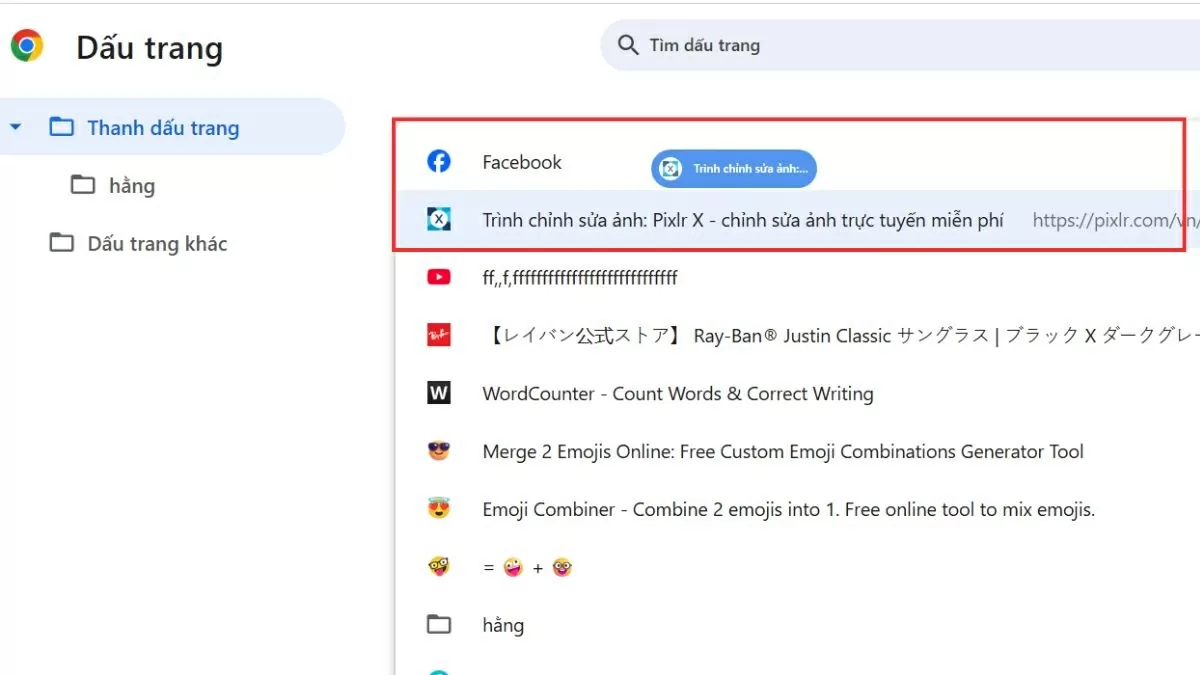Open the WordCounter bookmark entry
The image size is (1200, 675).
(x=676, y=393)
